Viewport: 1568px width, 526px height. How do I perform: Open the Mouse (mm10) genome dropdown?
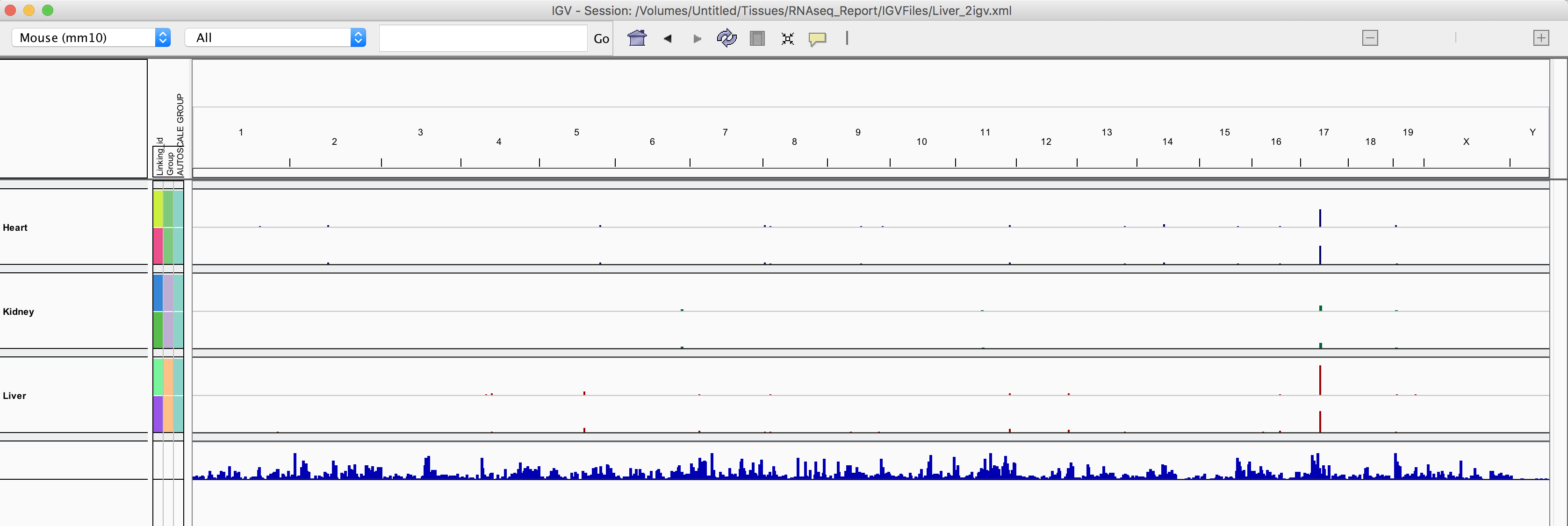point(91,38)
